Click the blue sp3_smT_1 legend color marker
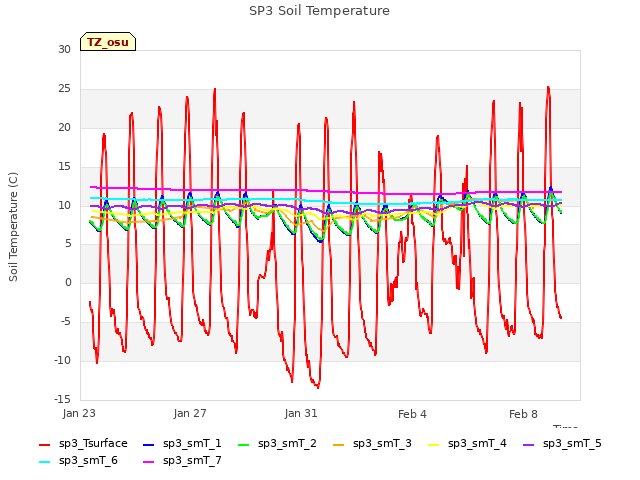Image resolution: width=640 pixels, height=480 pixels. point(149,444)
